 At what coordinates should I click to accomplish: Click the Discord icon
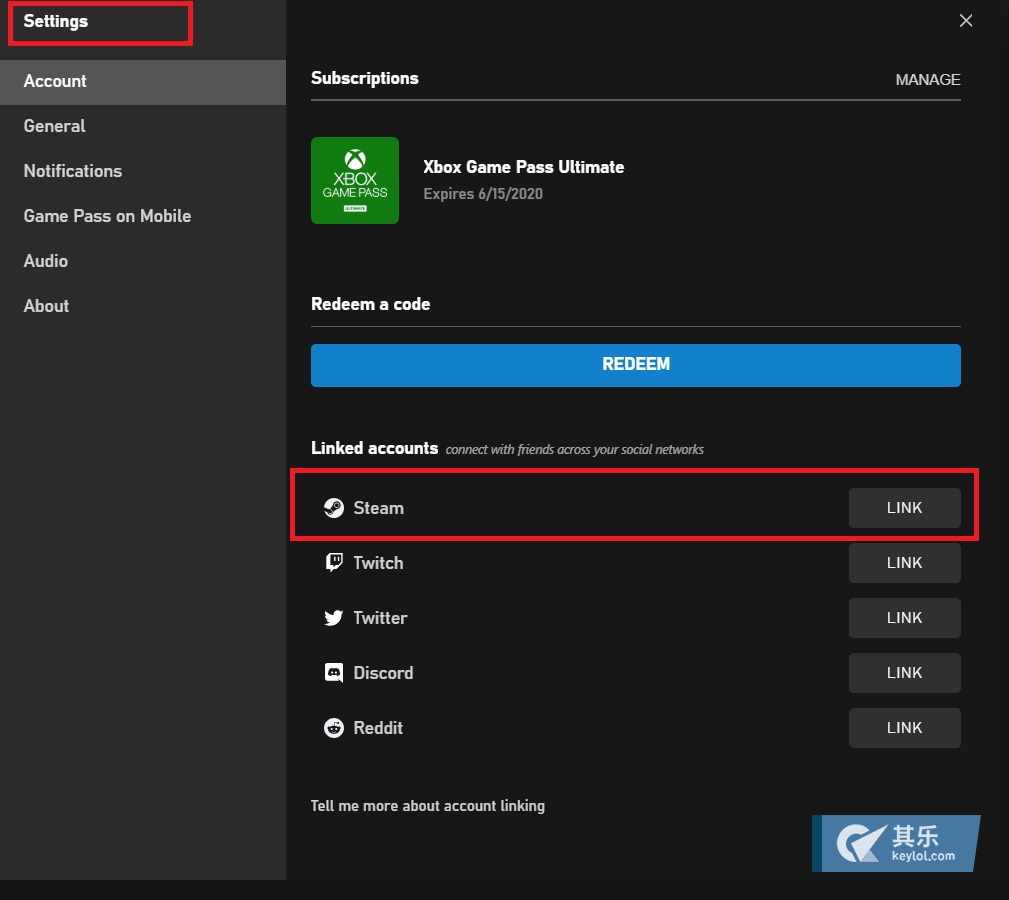tap(334, 672)
